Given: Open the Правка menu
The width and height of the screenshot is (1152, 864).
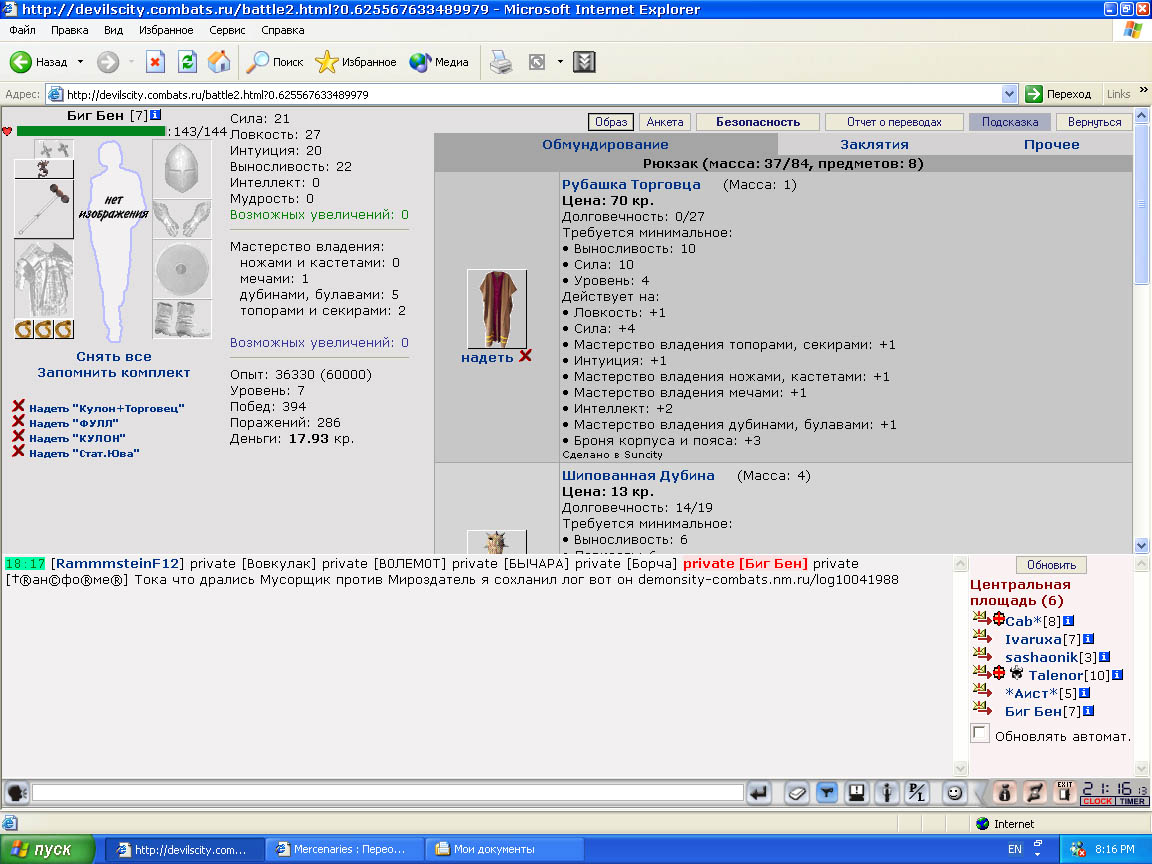Looking at the screenshot, I should 70,30.
